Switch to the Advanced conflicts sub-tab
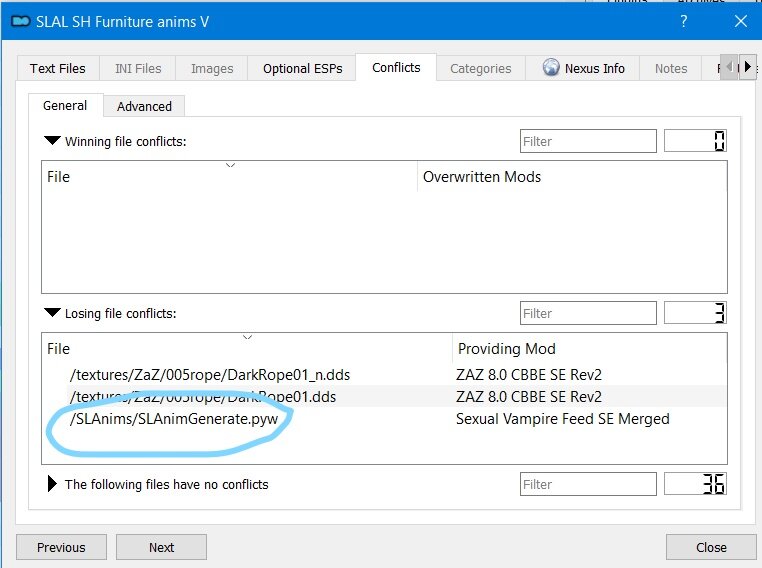The height and width of the screenshot is (568, 762). [144, 106]
